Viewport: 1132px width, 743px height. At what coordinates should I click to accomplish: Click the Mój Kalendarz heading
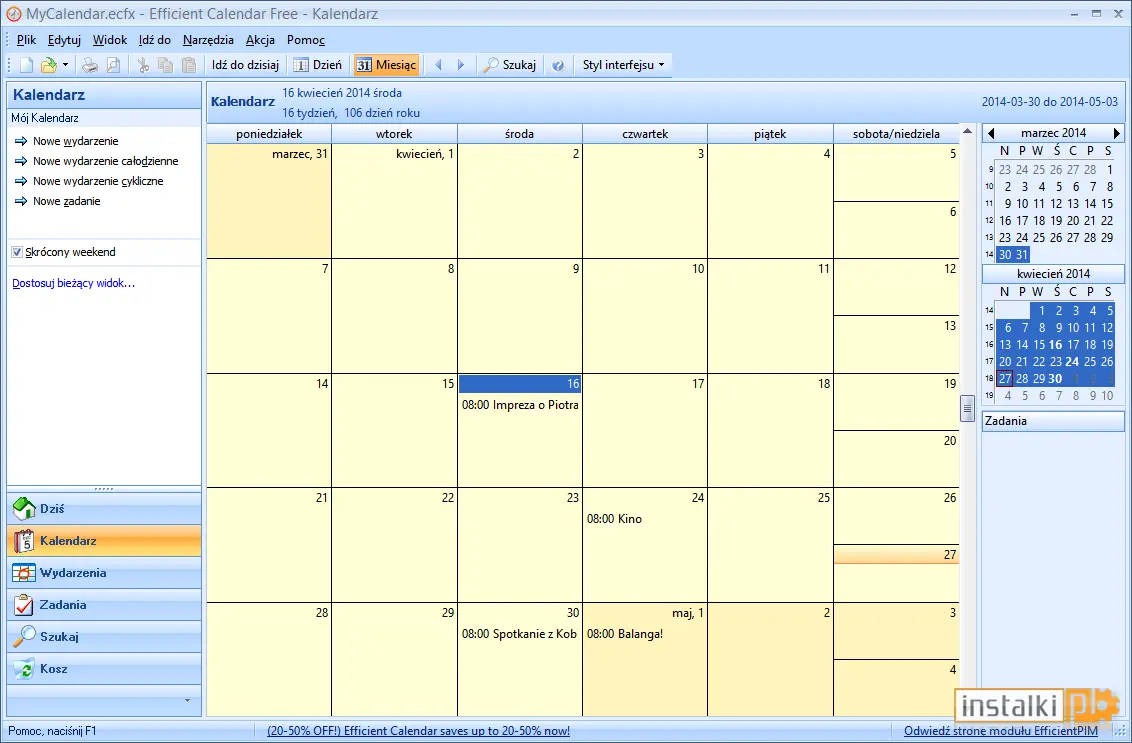pyautogui.click(x=45, y=118)
